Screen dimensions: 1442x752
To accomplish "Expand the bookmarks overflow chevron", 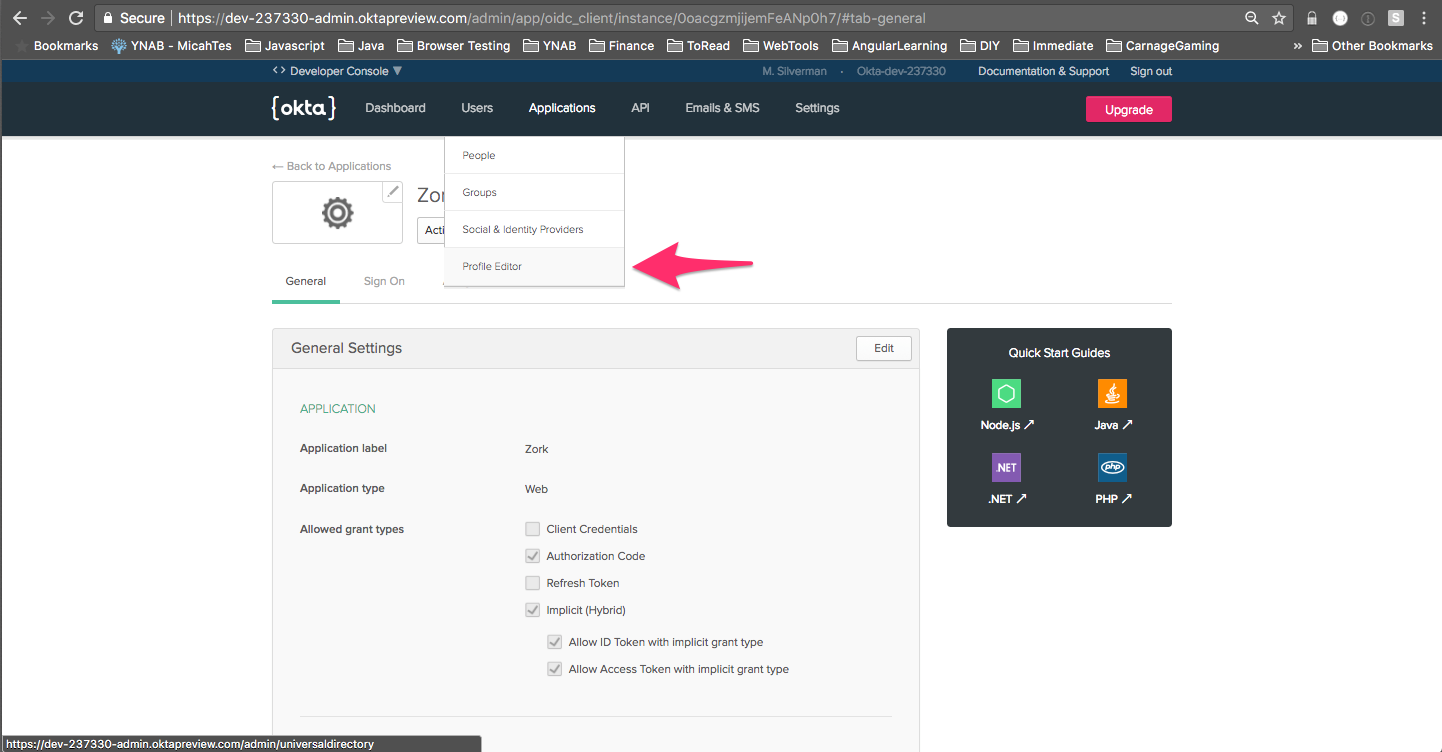I will pyautogui.click(x=1298, y=45).
